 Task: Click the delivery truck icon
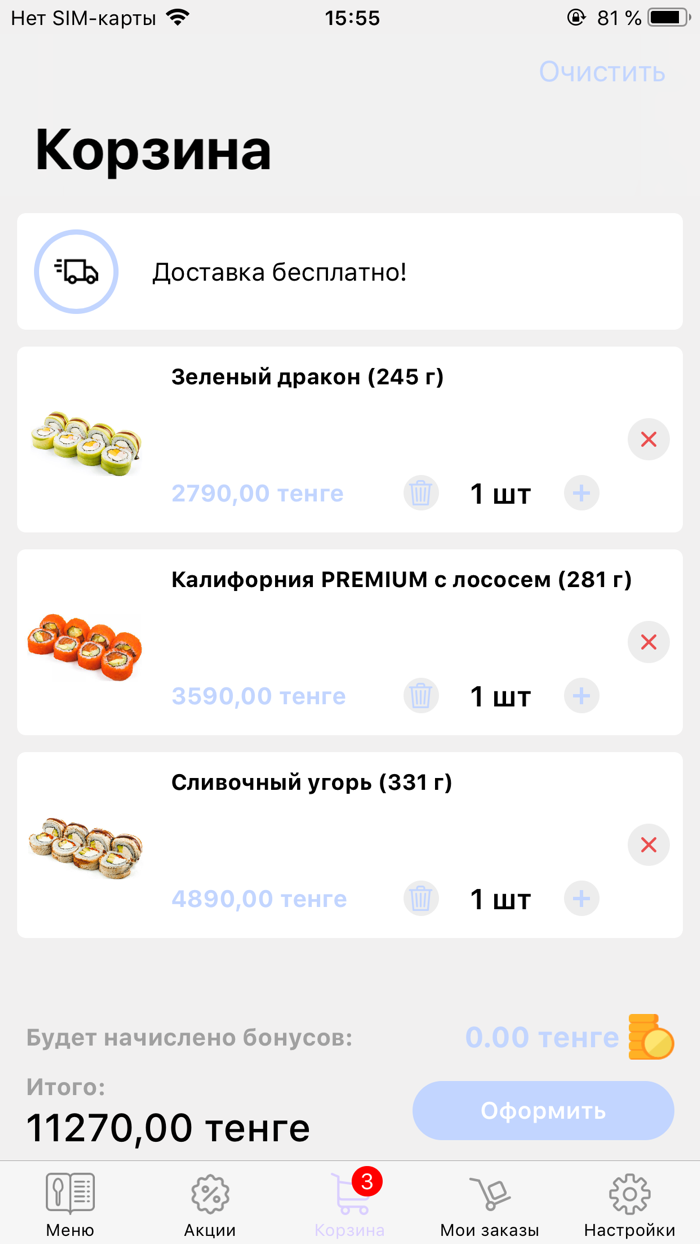[x=76, y=271]
